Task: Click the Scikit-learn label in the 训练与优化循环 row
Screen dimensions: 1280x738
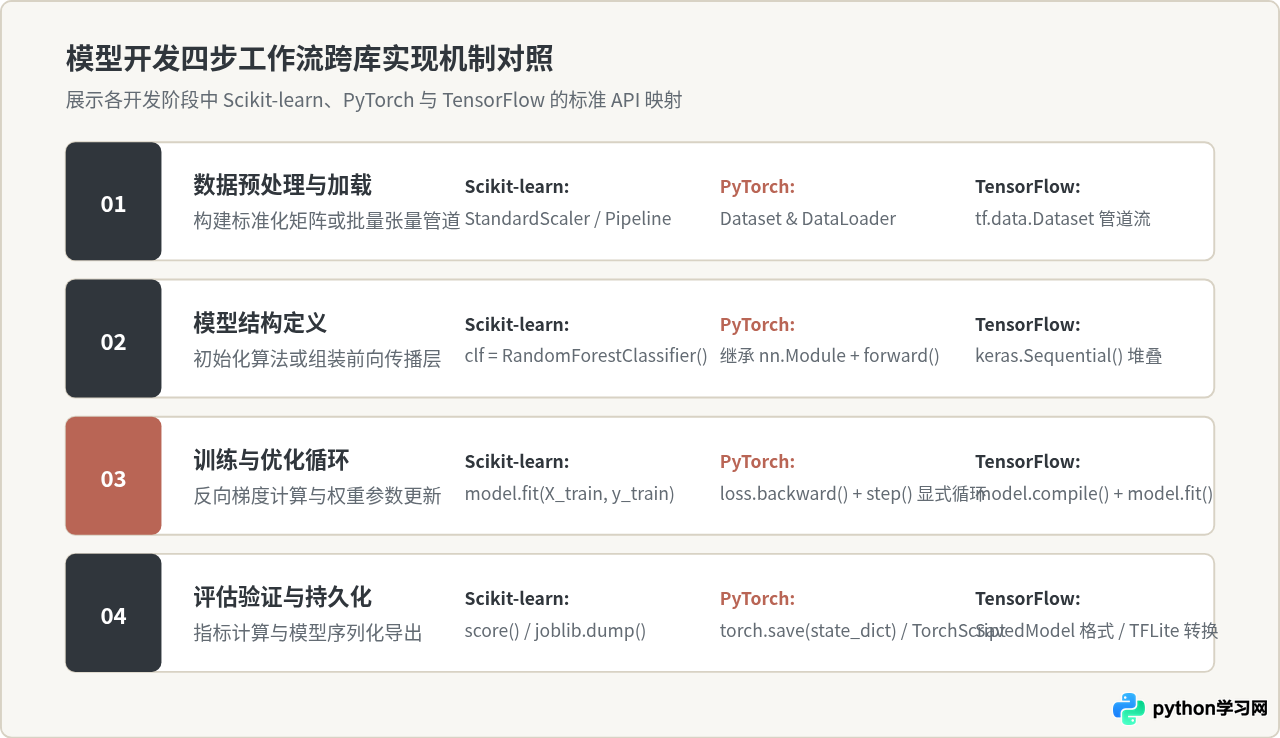Action: [517, 462]
